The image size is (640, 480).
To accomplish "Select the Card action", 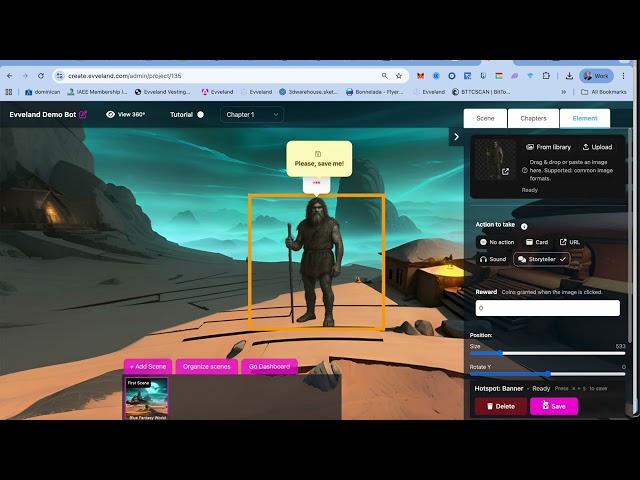I will click(537, 242).
